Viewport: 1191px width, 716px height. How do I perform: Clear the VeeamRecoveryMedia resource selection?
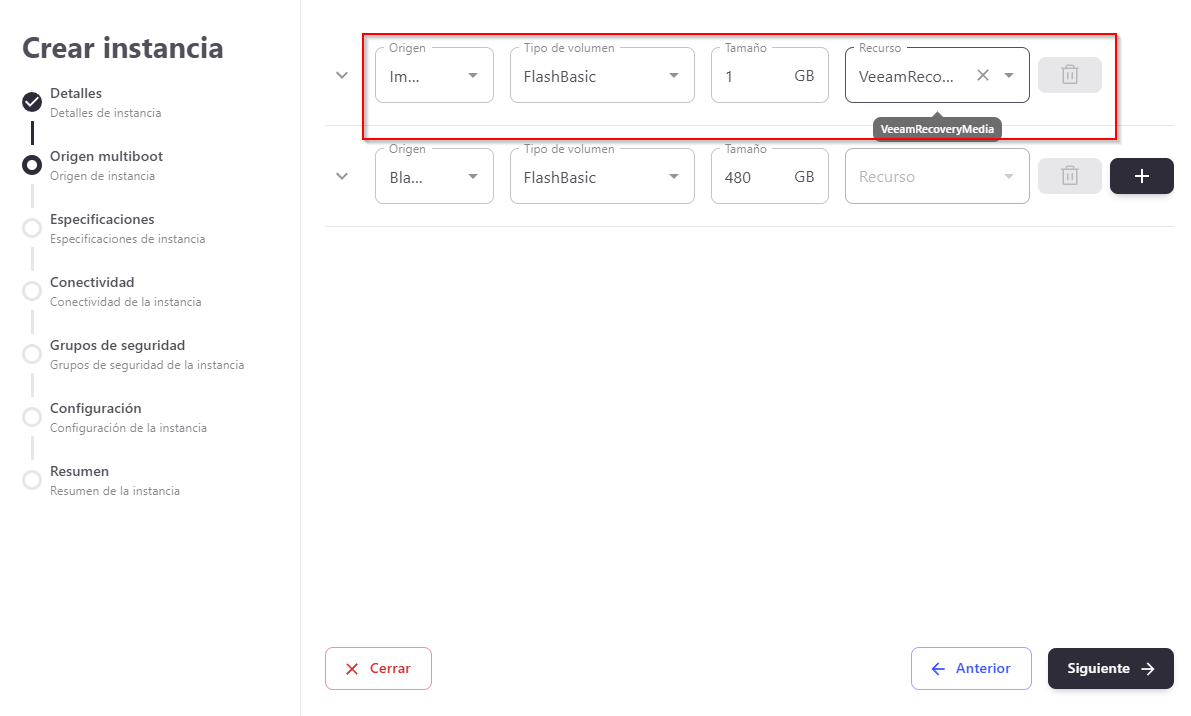point(982,75)
